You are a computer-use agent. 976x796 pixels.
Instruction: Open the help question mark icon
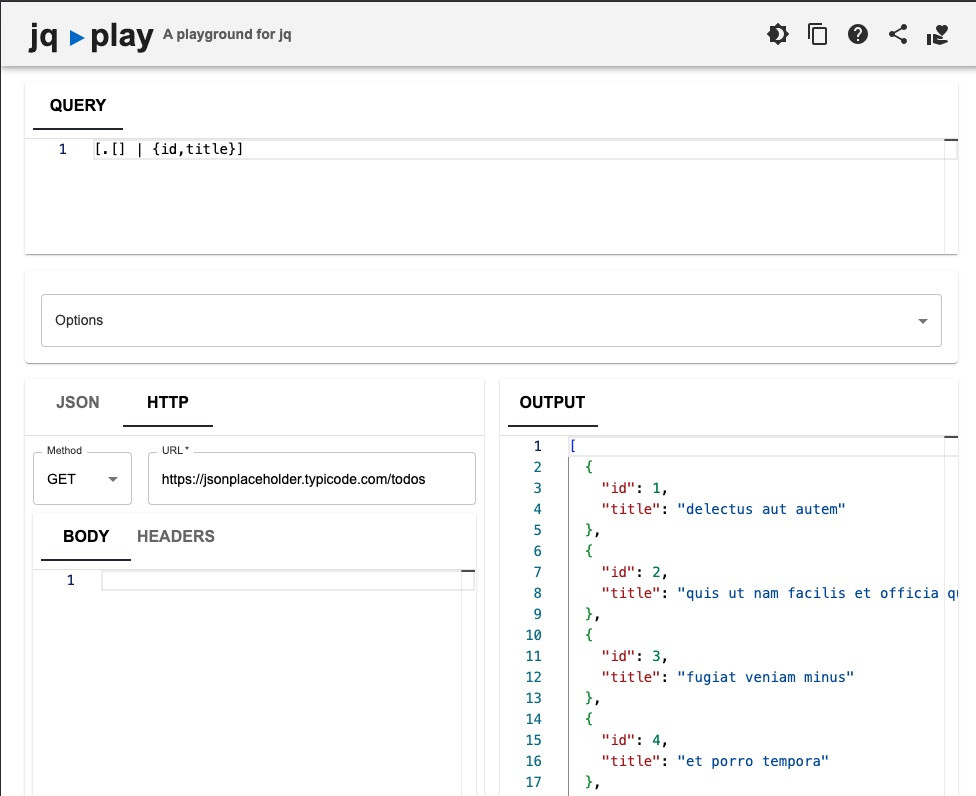coord(858,35)
